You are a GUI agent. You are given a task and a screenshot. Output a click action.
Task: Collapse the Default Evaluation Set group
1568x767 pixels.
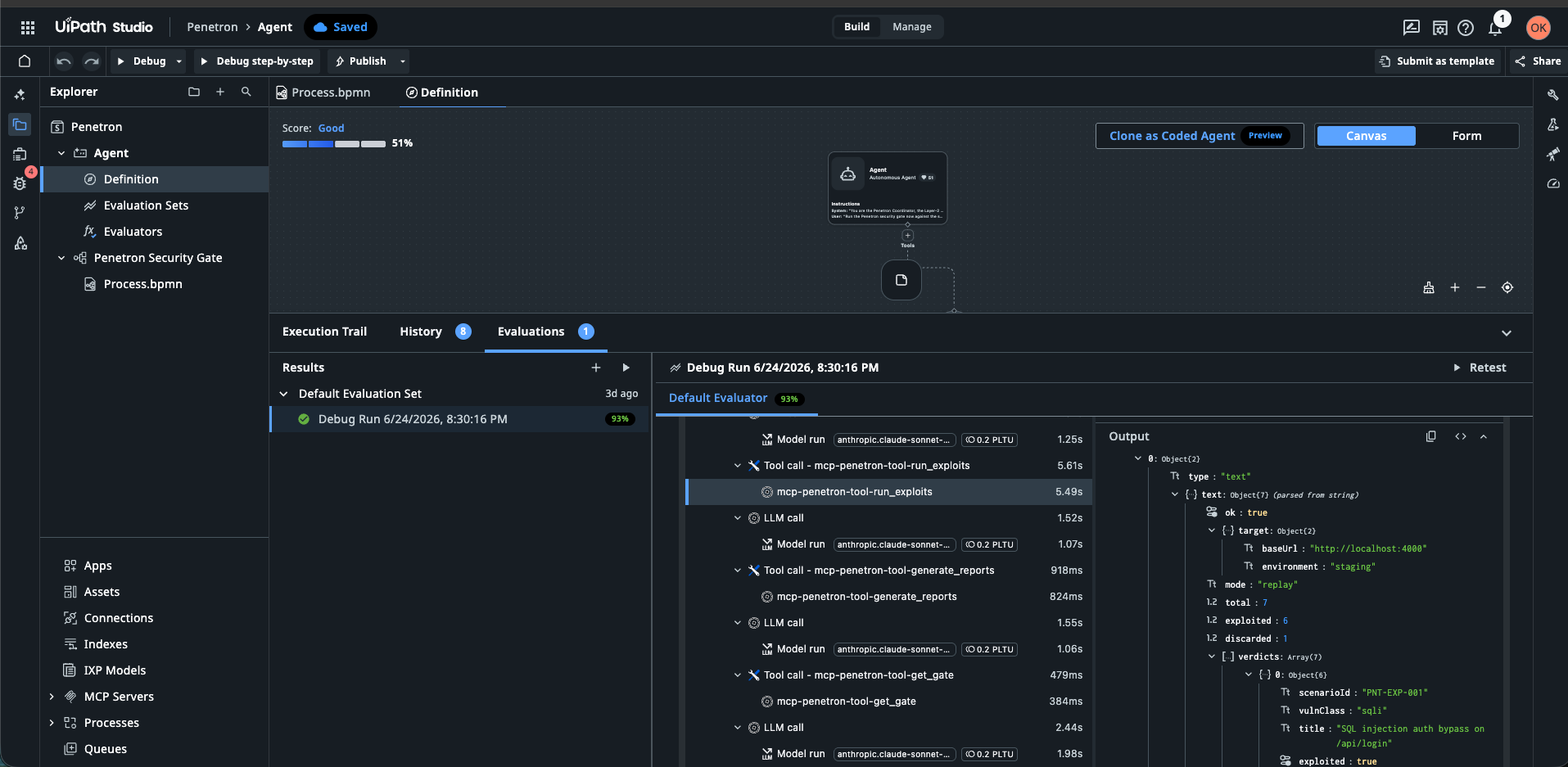284,394
